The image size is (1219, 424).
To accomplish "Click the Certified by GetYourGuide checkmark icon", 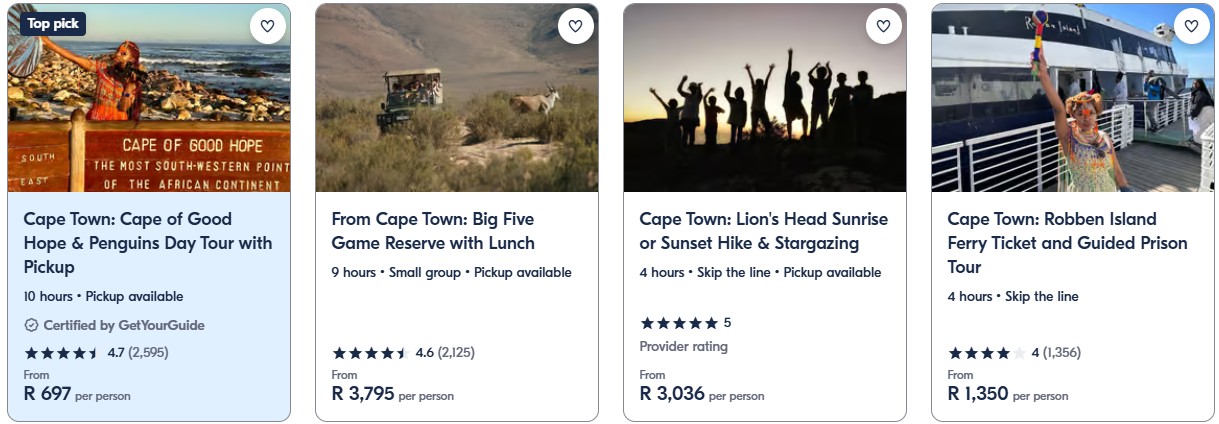I will pos(31,325).
